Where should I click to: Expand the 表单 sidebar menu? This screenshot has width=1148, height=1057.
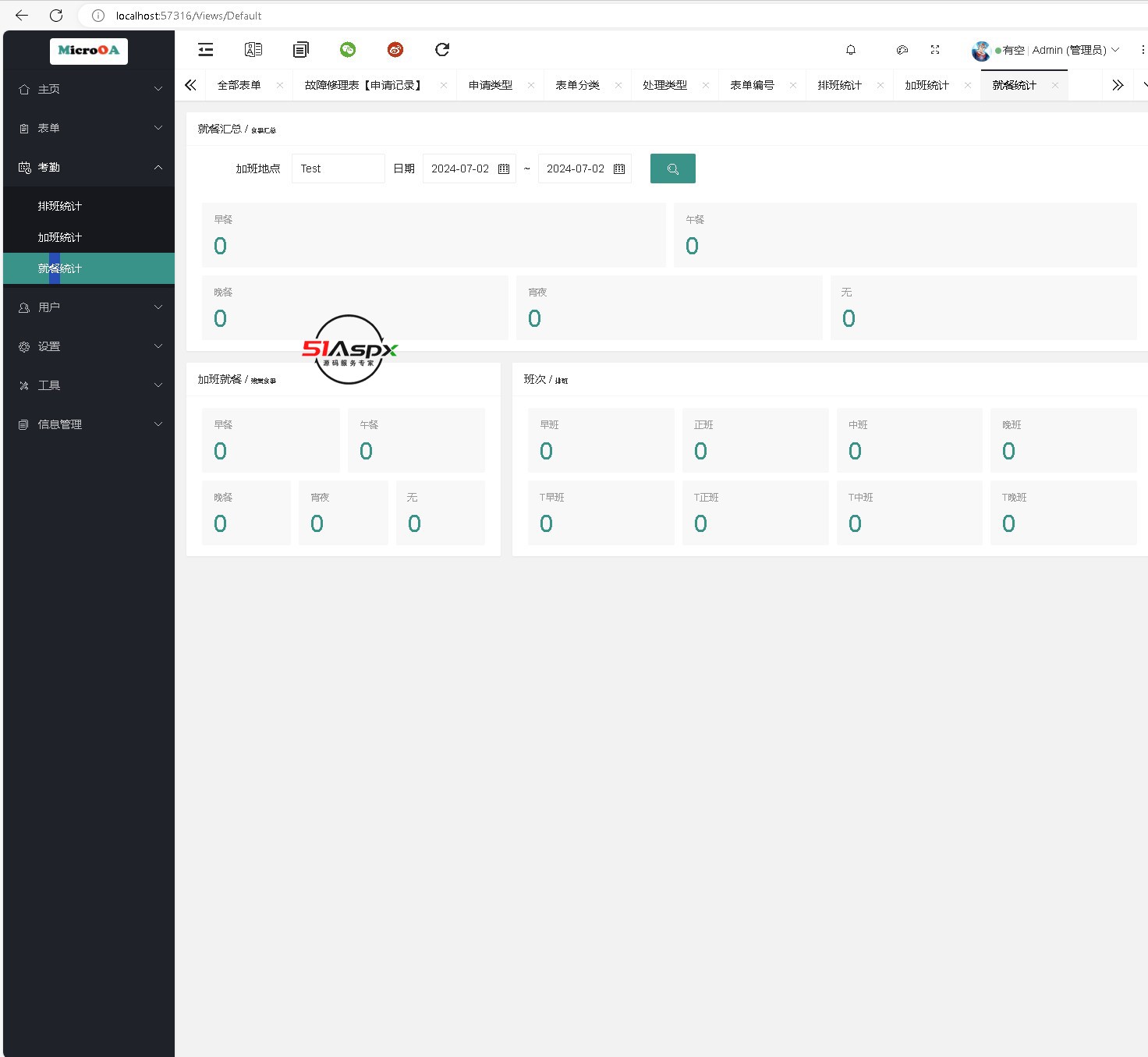[89, 128]
